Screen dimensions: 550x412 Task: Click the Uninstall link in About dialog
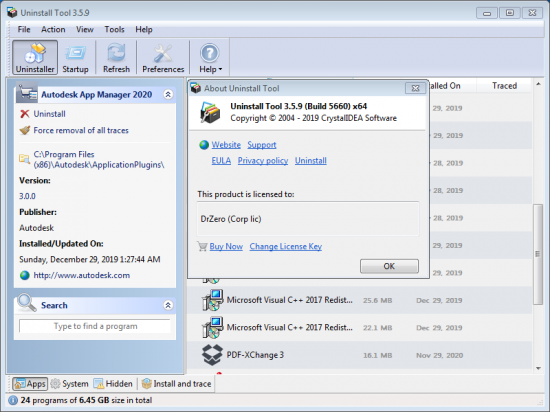click(x=311, y=161)
